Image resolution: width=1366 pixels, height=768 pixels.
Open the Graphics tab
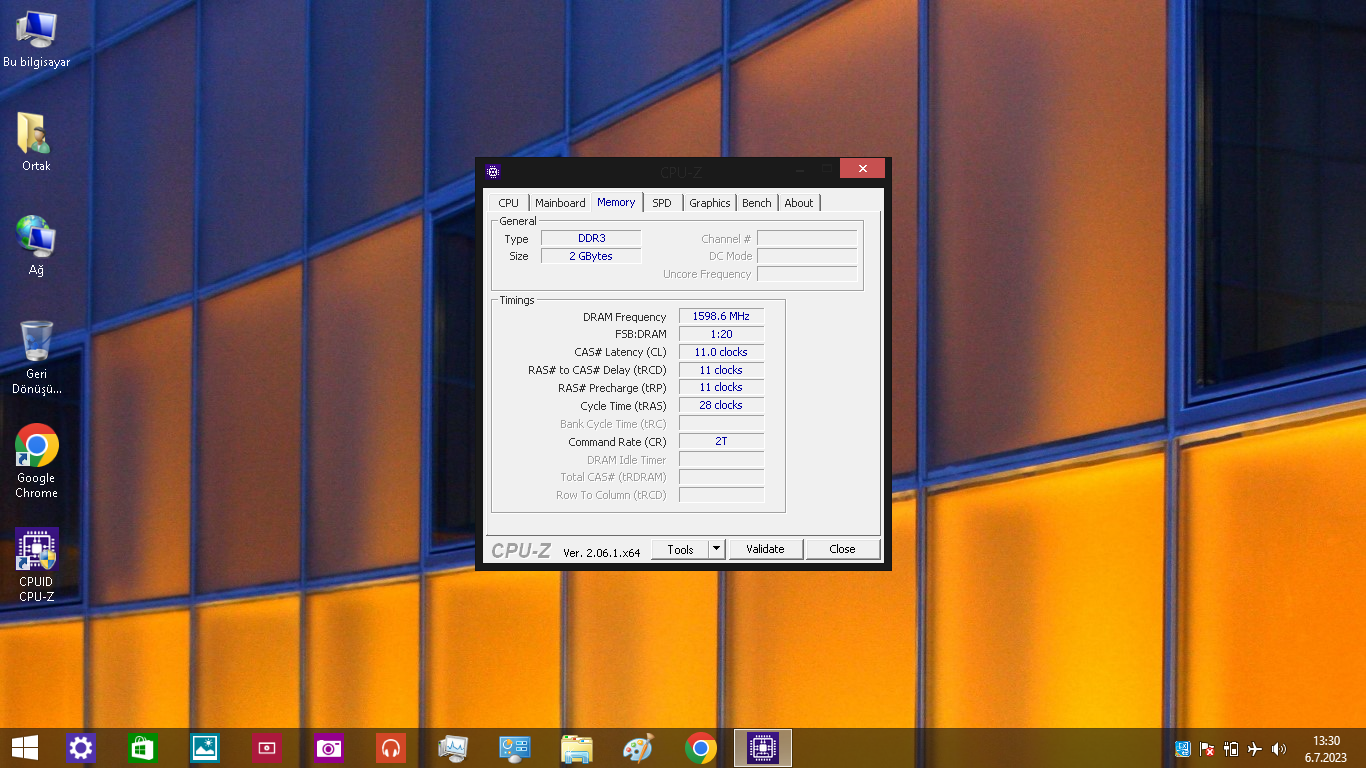coord(710,203)
